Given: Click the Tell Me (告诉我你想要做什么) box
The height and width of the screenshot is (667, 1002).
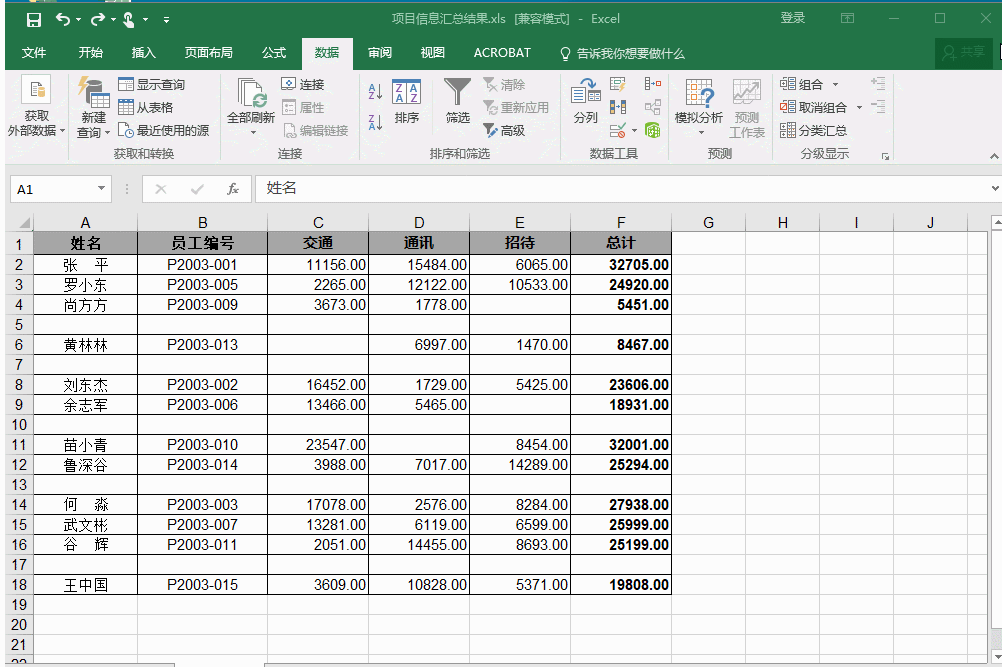Looking at the screenshot, I should pos(622,54).
